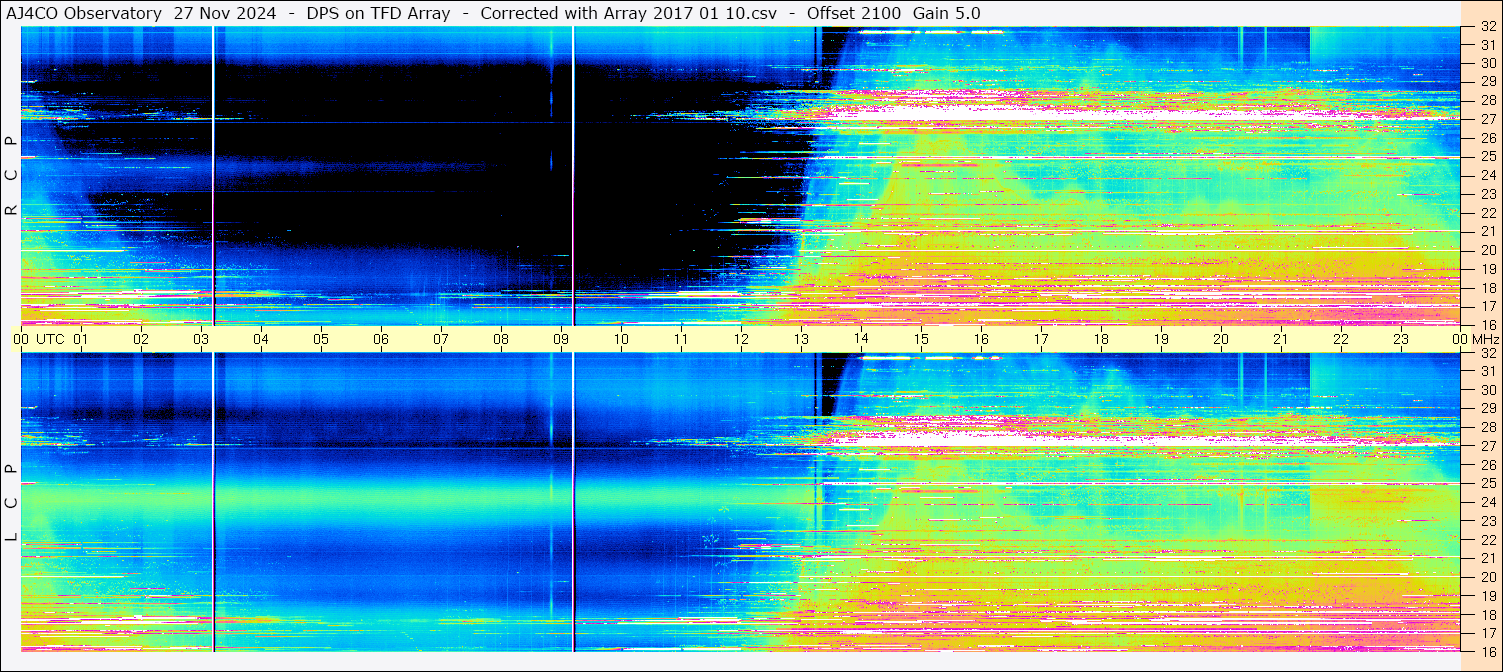Click the '00 UTC' label on time axis
The image size is (1503, 672).
coord(39,339)
